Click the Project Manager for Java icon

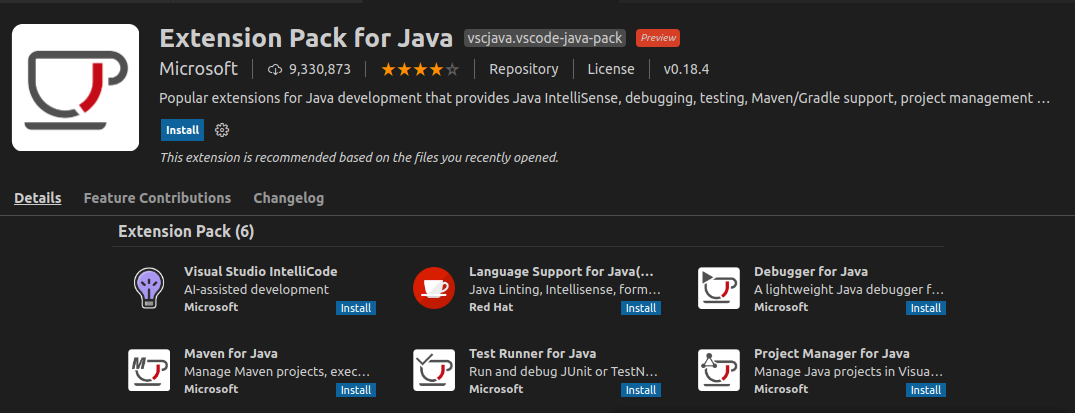click(718, 370)
